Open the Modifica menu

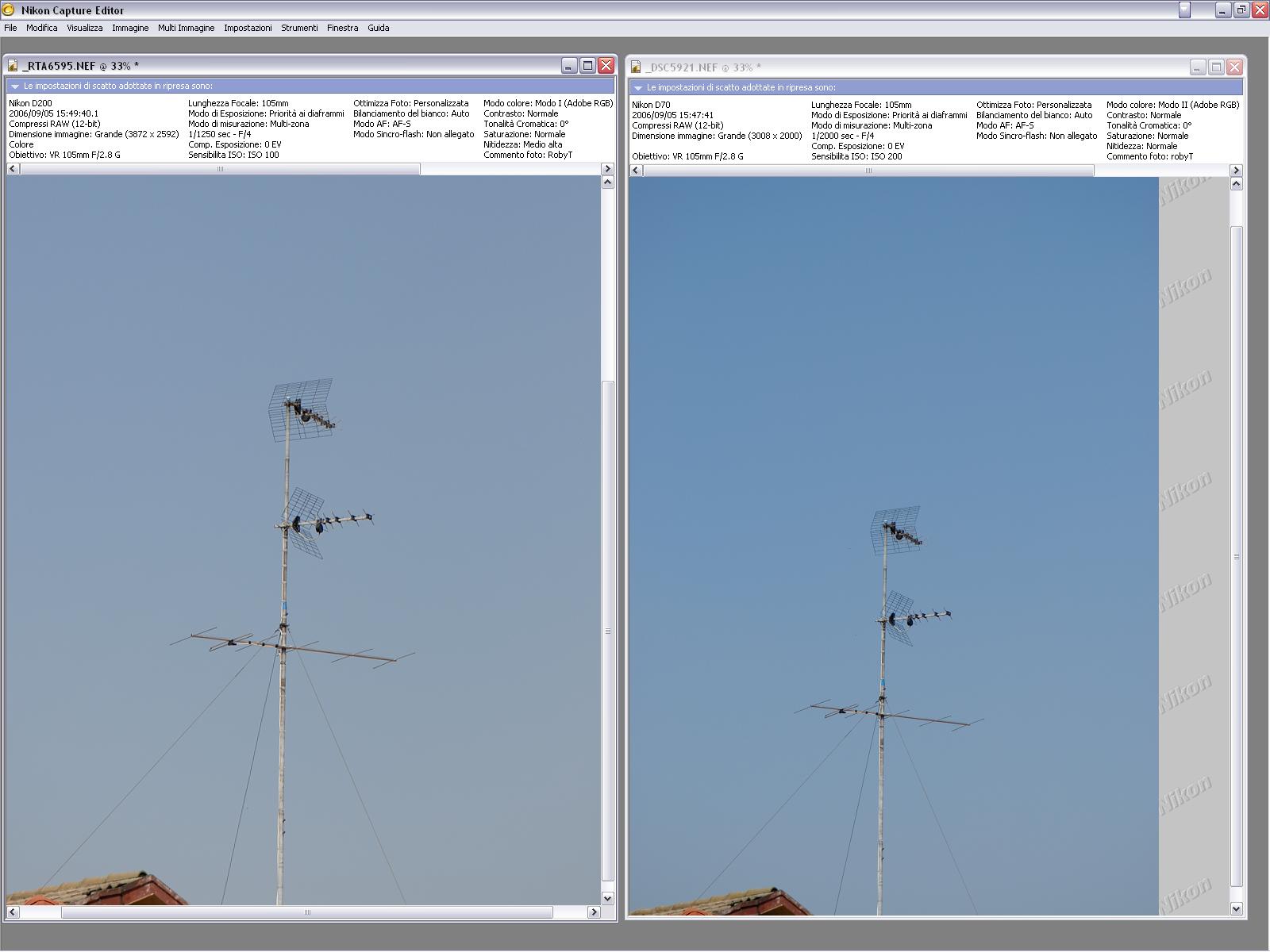click(41, 28)
